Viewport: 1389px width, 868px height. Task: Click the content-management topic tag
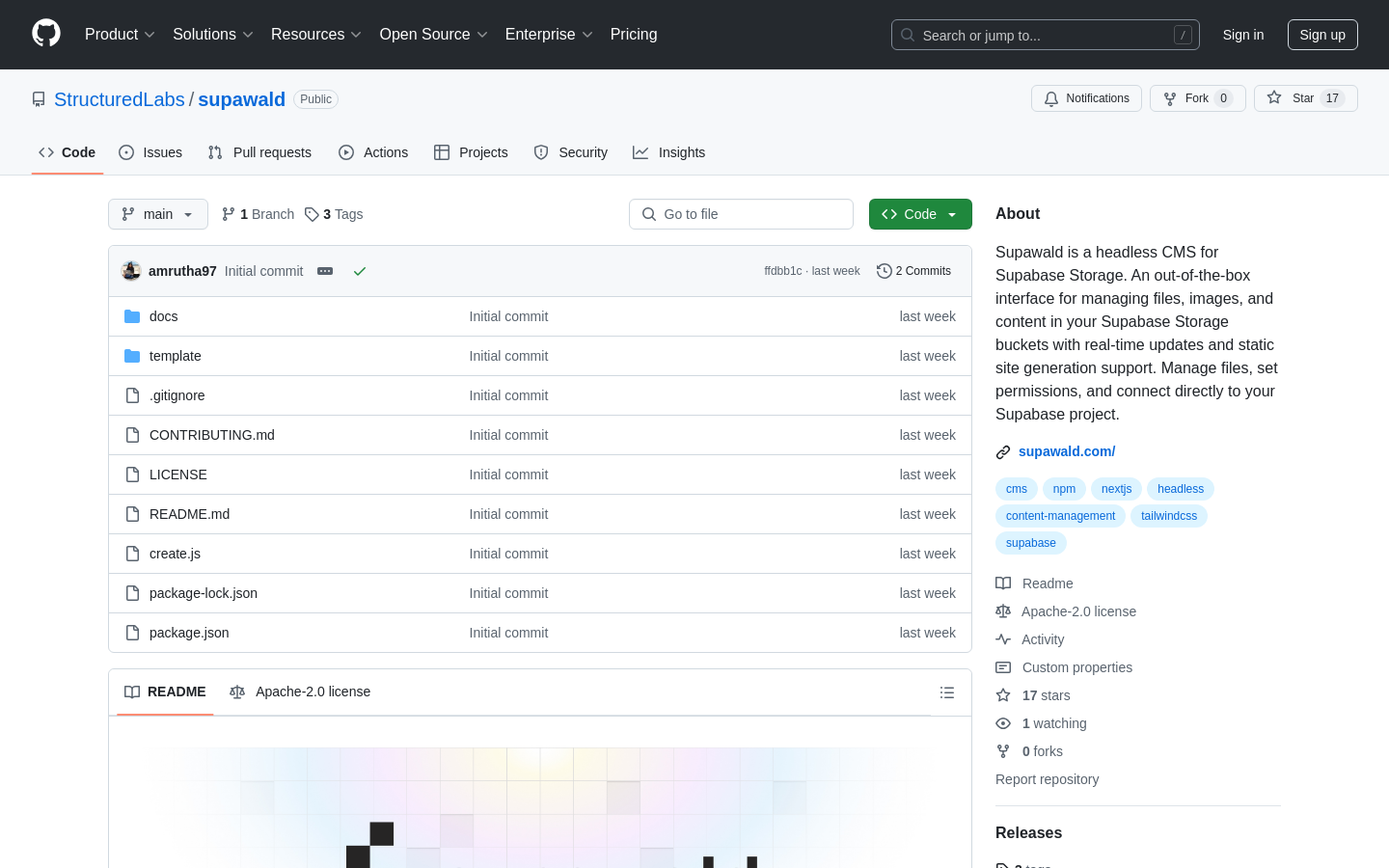pyautogui.click(x=1060, y=516)
